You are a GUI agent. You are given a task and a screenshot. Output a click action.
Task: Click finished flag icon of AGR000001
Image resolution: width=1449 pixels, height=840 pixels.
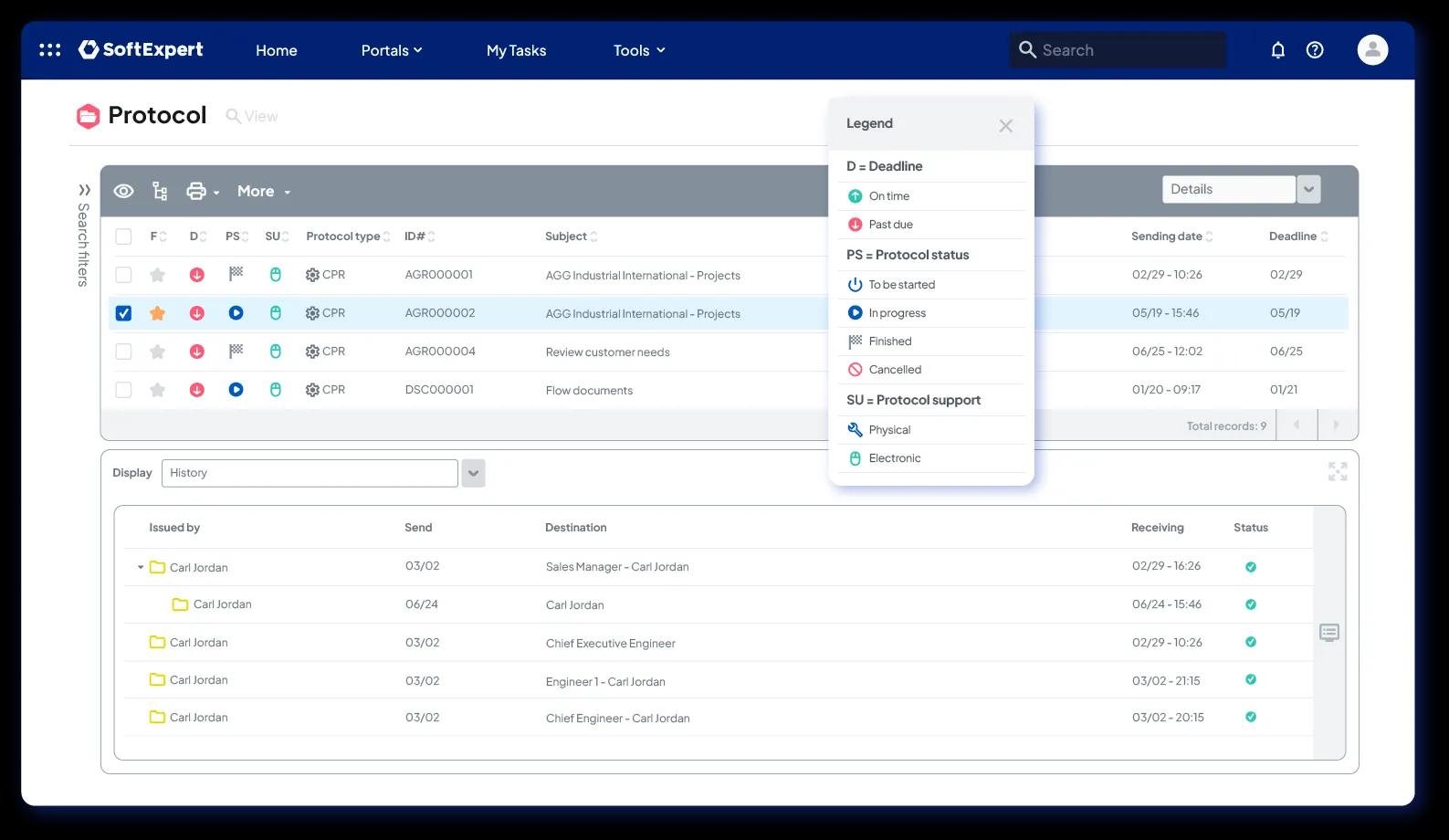click(236, 274)
